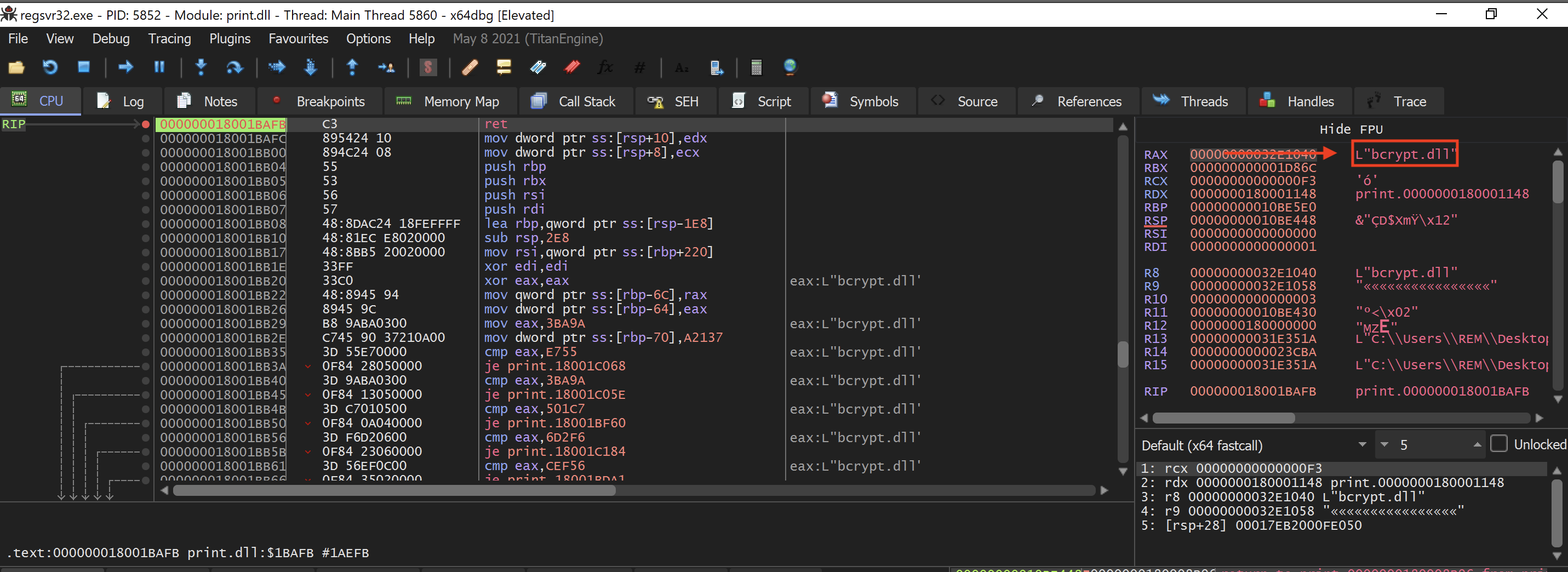Toggle breakpoint at address 000000018001BB04

(x=146, y=167)
